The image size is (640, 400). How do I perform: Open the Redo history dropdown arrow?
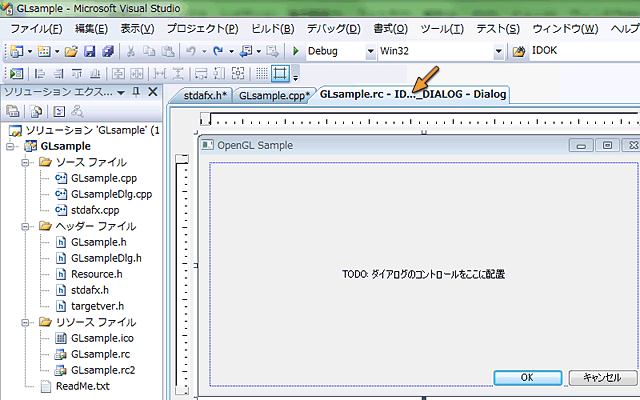coord(231,51)
